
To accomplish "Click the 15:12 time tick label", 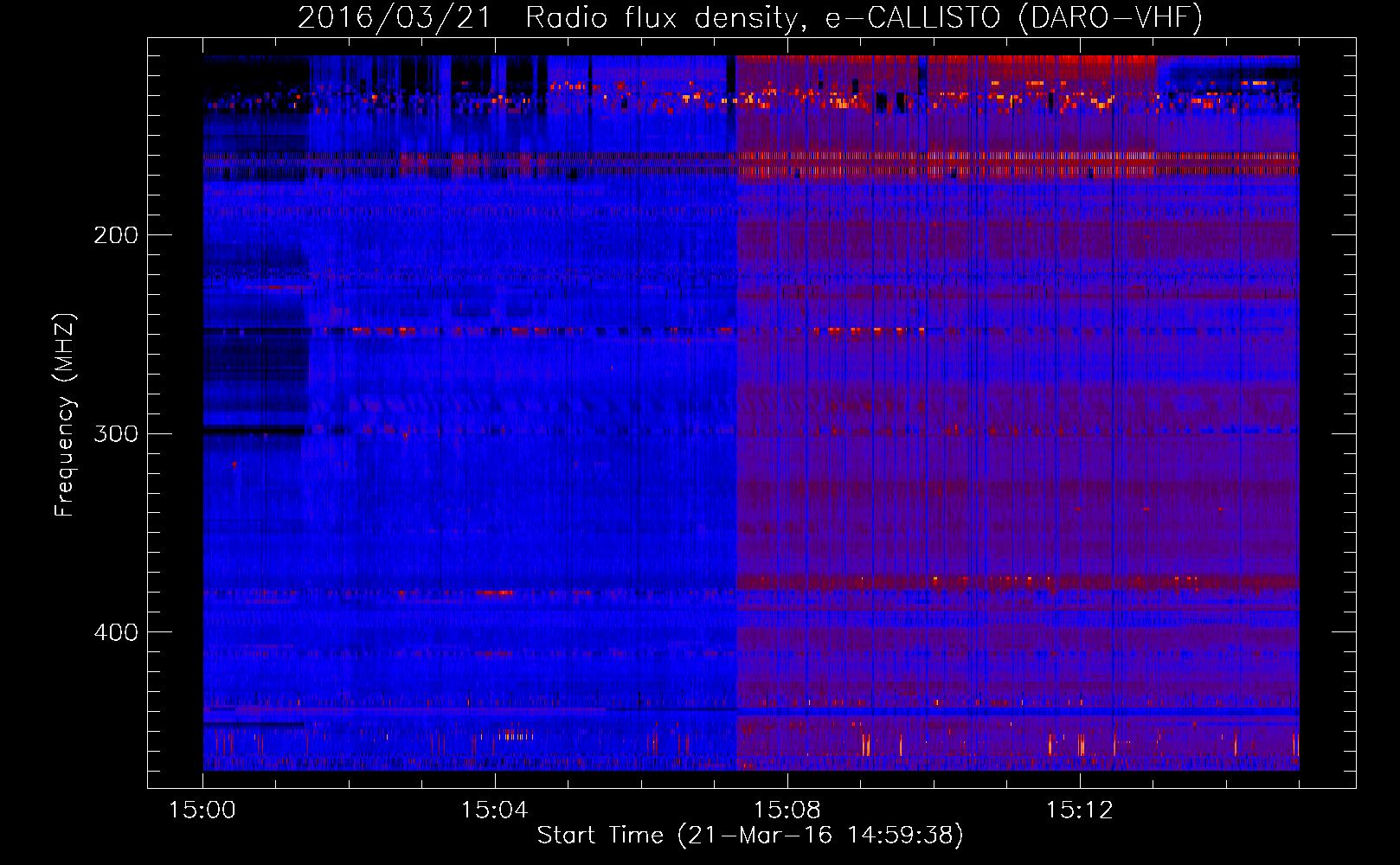I will pos(1079,811).
